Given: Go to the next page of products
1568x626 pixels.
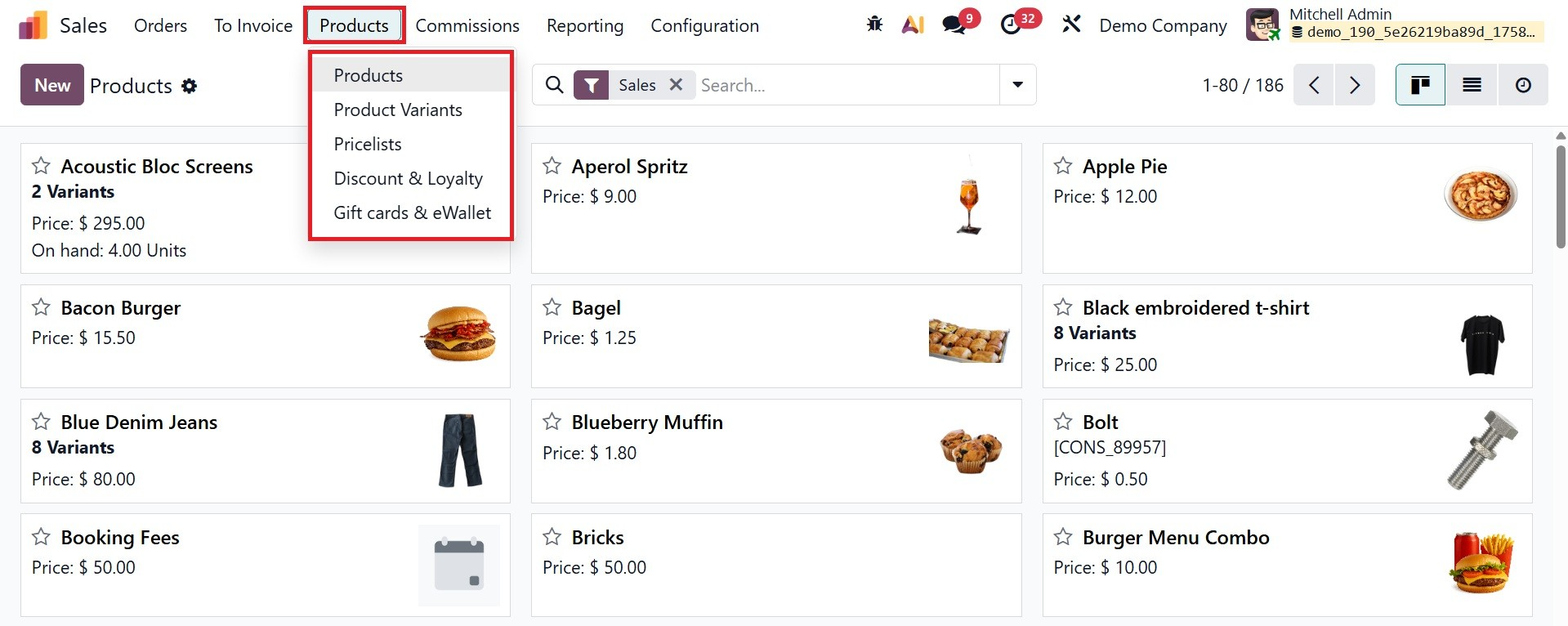Looking at the screenshot, I should (x=1355, y=85).
